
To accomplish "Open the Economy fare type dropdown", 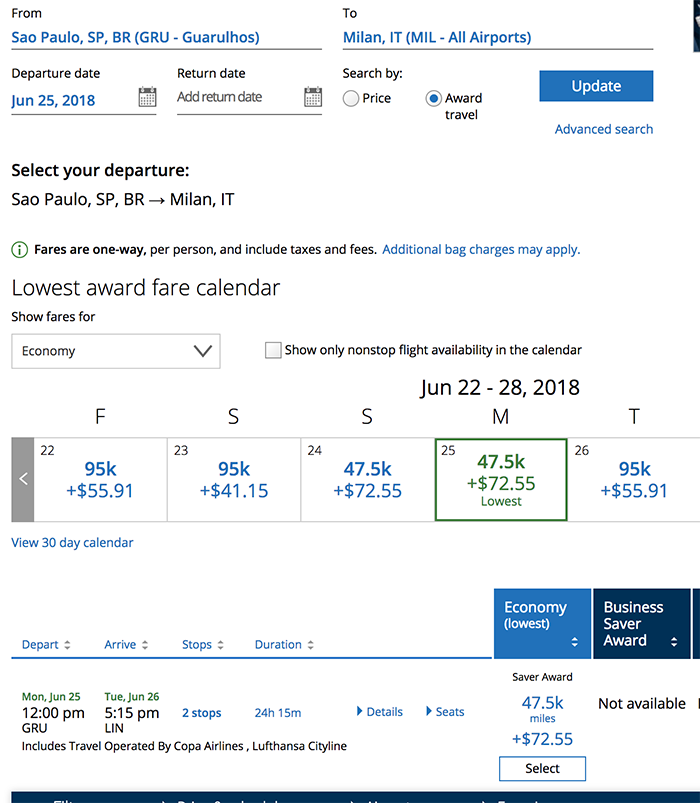I will click(x=116, y=351).
